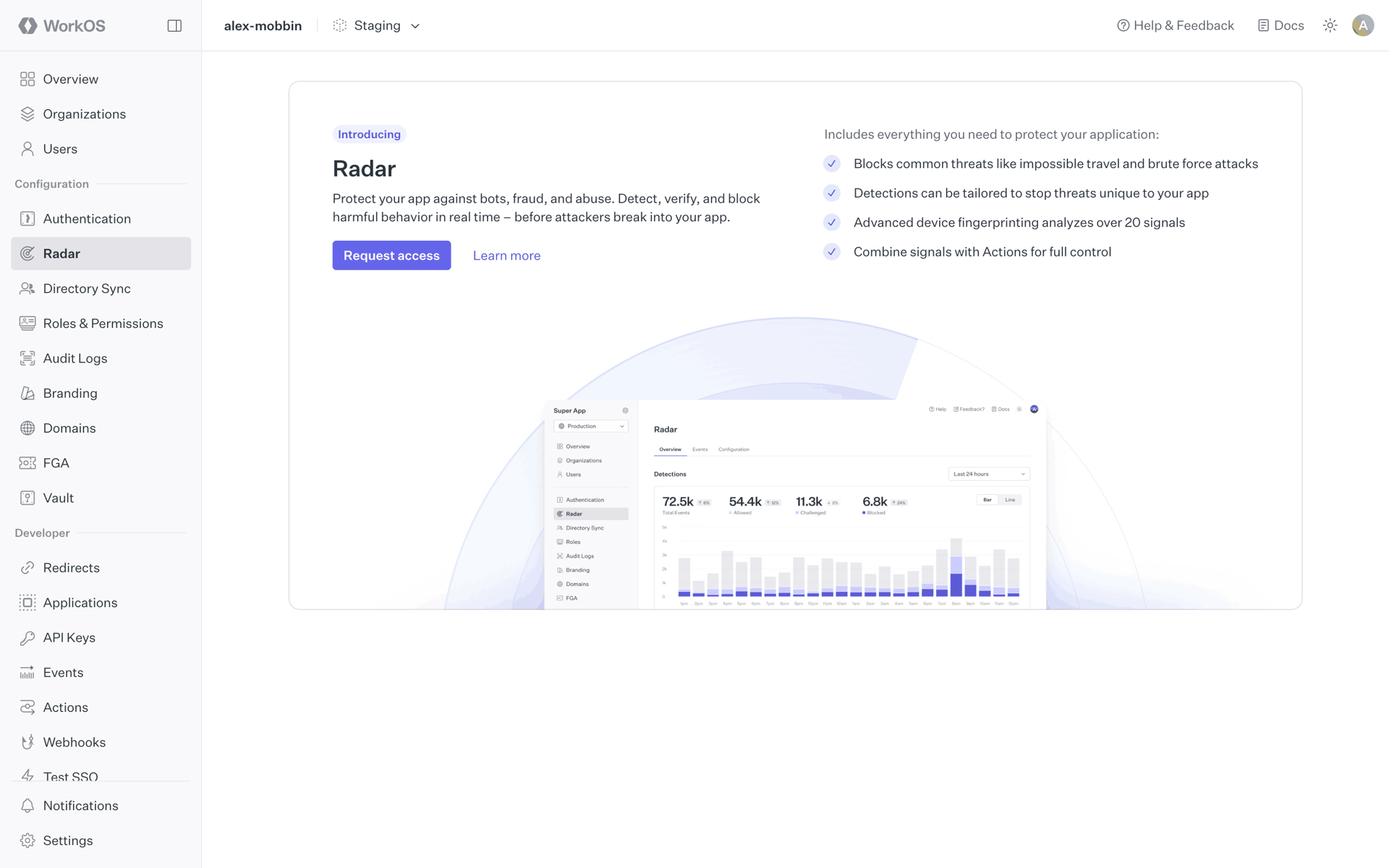
Task: Open API Keys label
Action: (69, 637)
